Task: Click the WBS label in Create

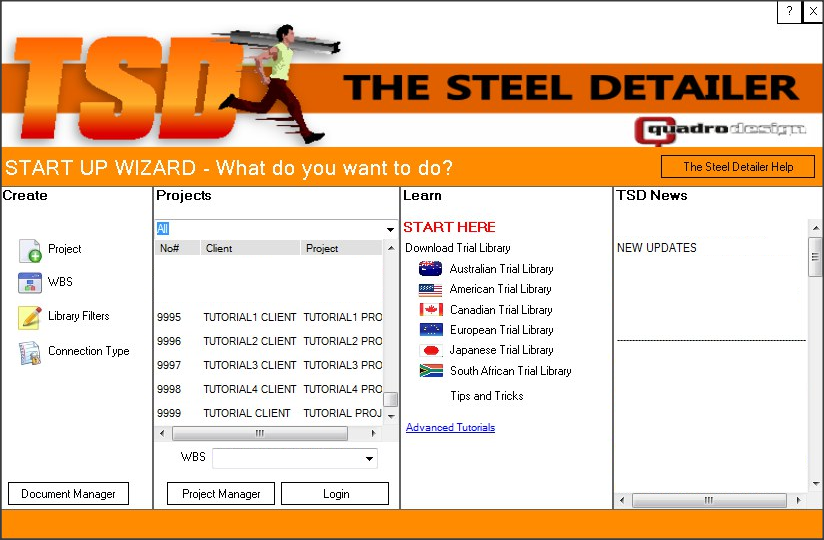Action: pyautogui.click(x=60, y=282)
